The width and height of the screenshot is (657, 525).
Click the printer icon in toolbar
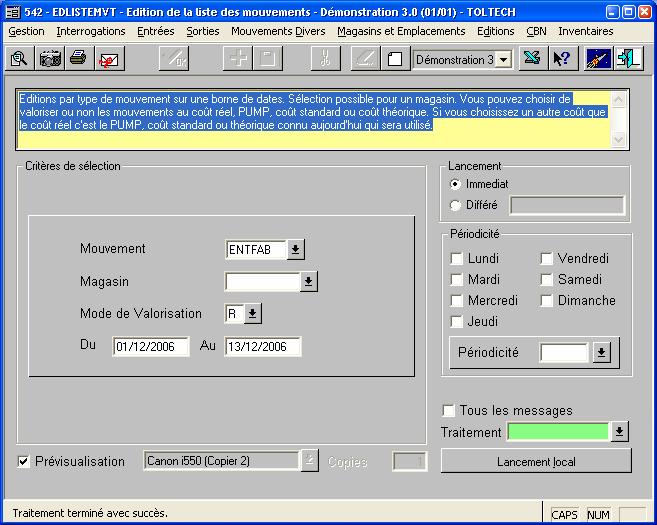pos(78,59)
